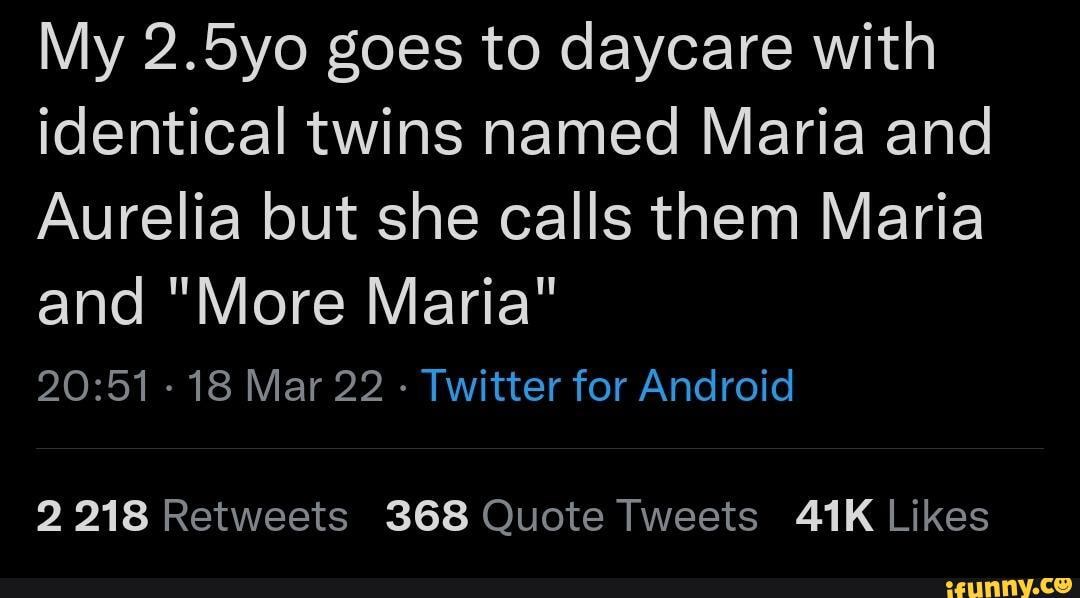Click the 41K likes count number
1080x598 pixels.
pyautogui.click(x=834, y=517)
